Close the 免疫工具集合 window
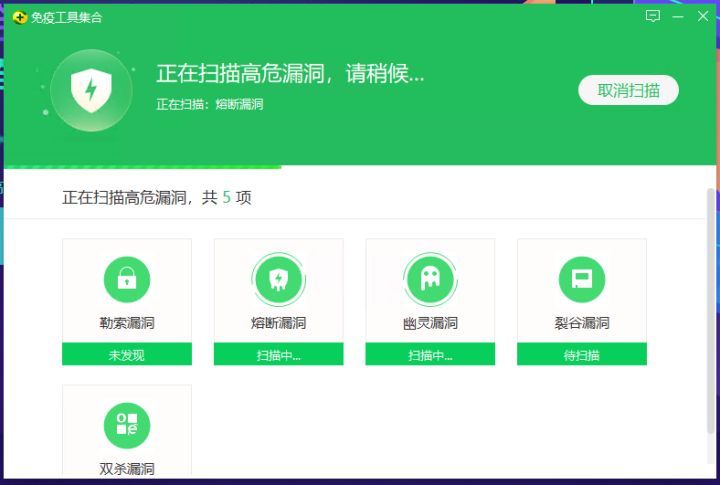The width and height of the screenshot is (720, 485). (x=703, y=16)
